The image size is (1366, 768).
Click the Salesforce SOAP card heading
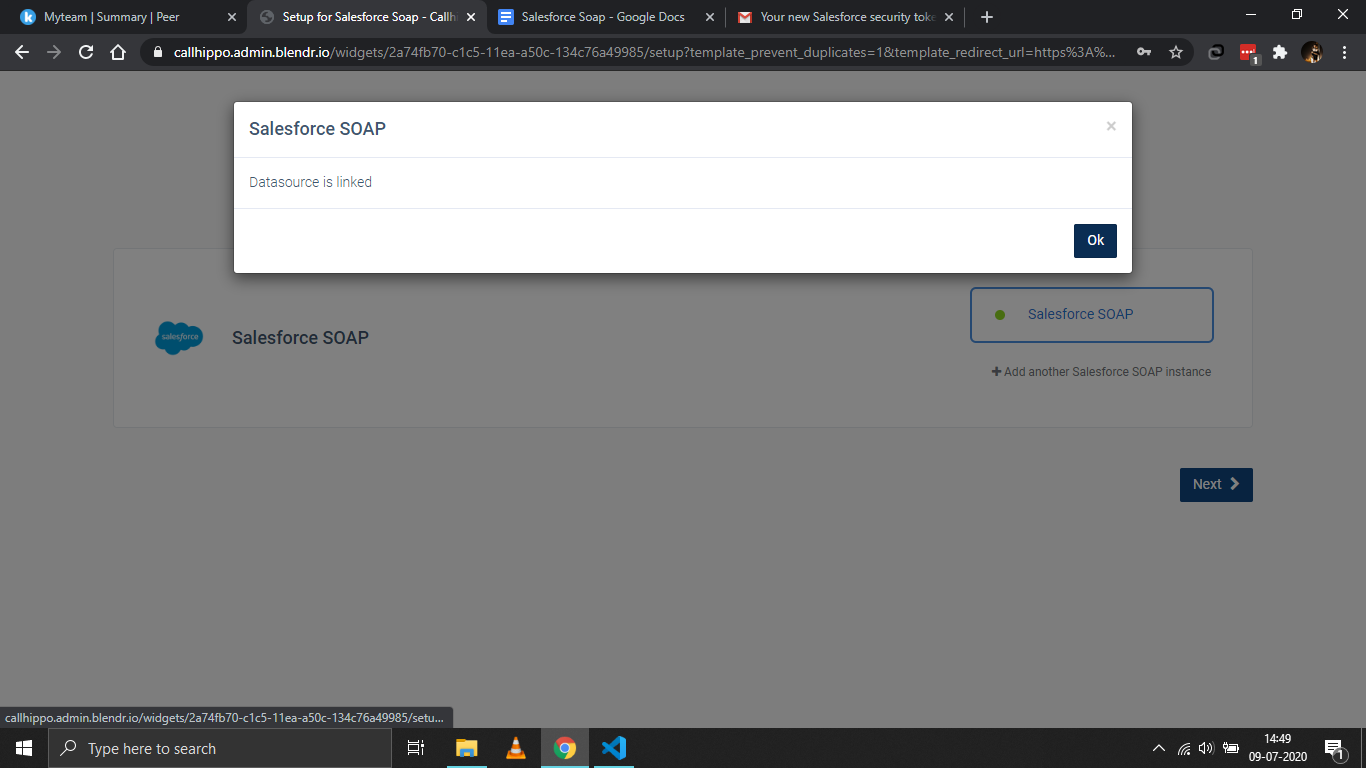tap(300, 338)
